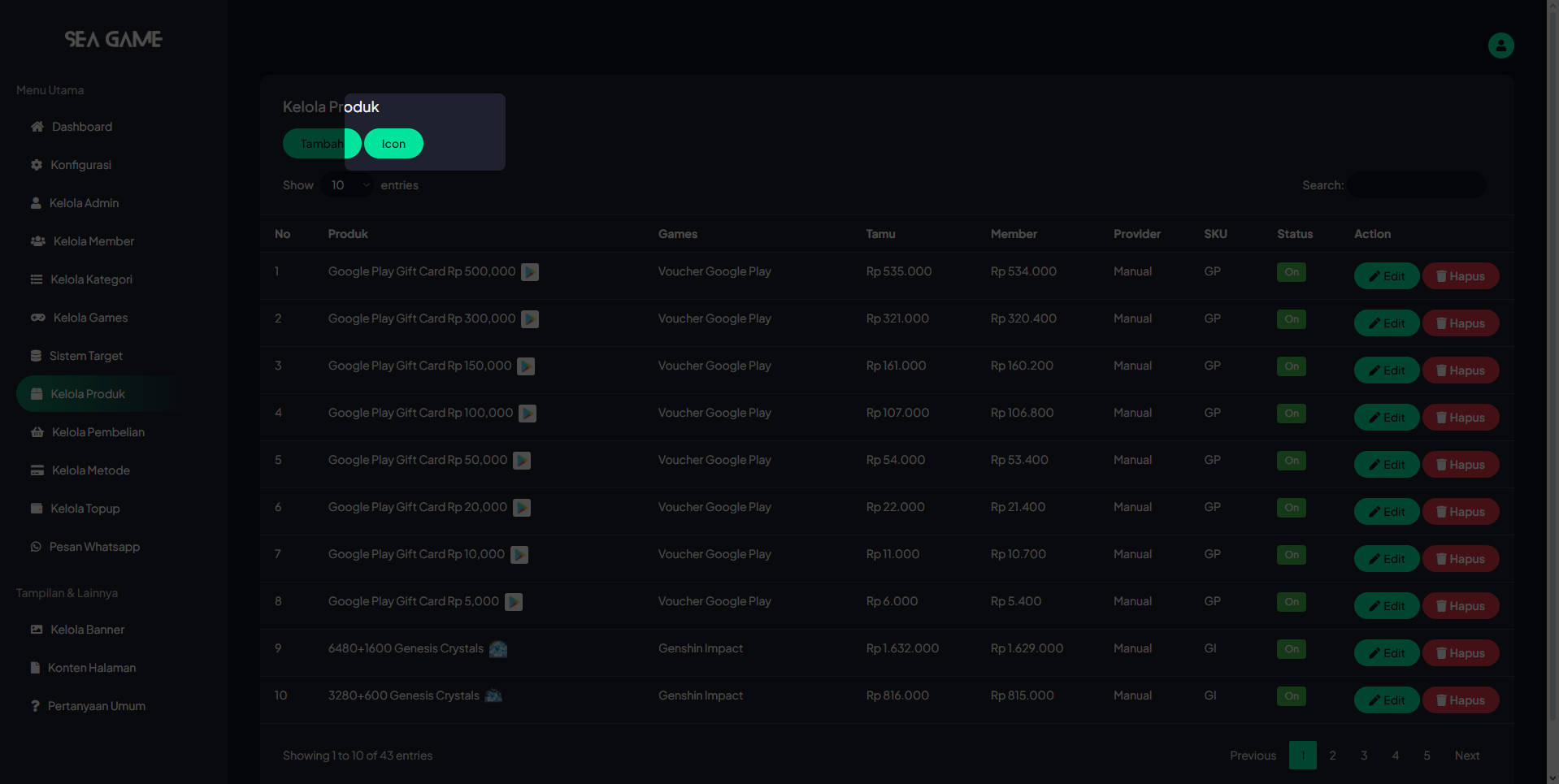Click Genshin icon beside 3280+600 Genesis Crystals
This screenshot has height=784, width=1559.
point(493,695)
